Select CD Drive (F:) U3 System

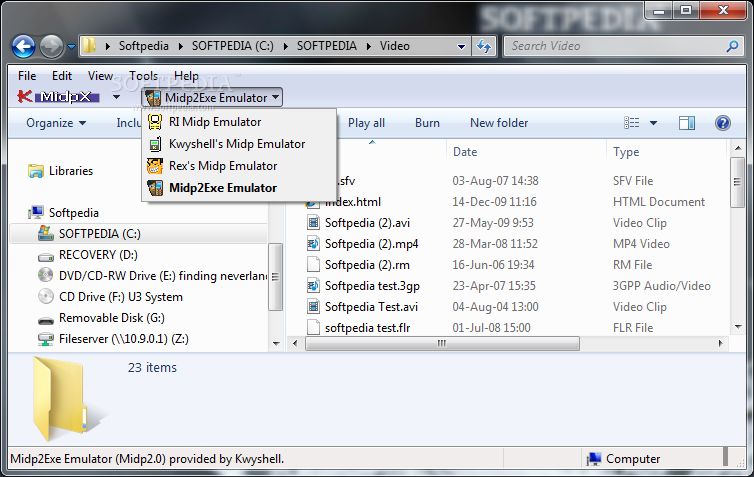tap(111, 297)
